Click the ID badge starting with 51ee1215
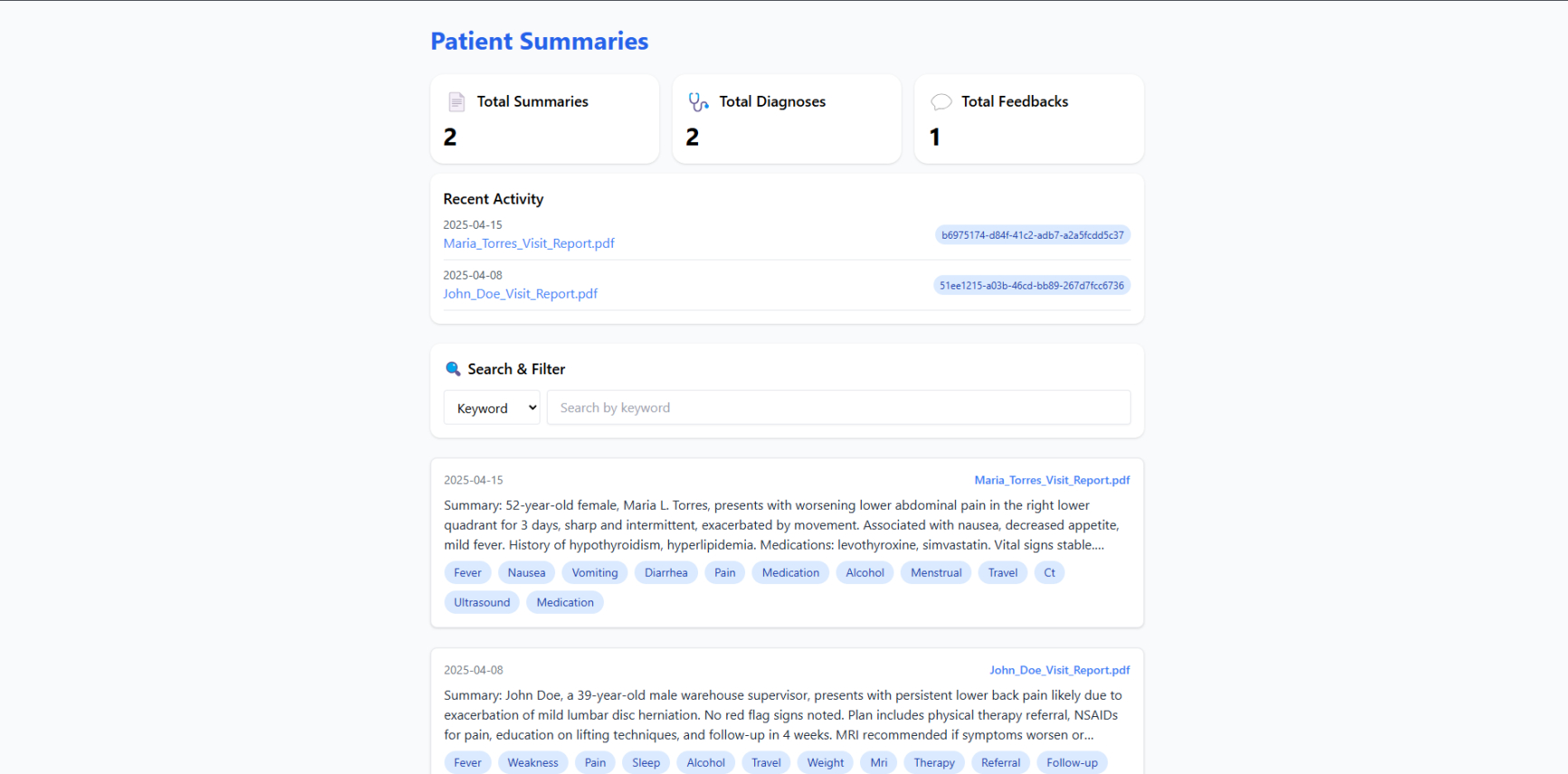1568x774 pixels. 1031,286
